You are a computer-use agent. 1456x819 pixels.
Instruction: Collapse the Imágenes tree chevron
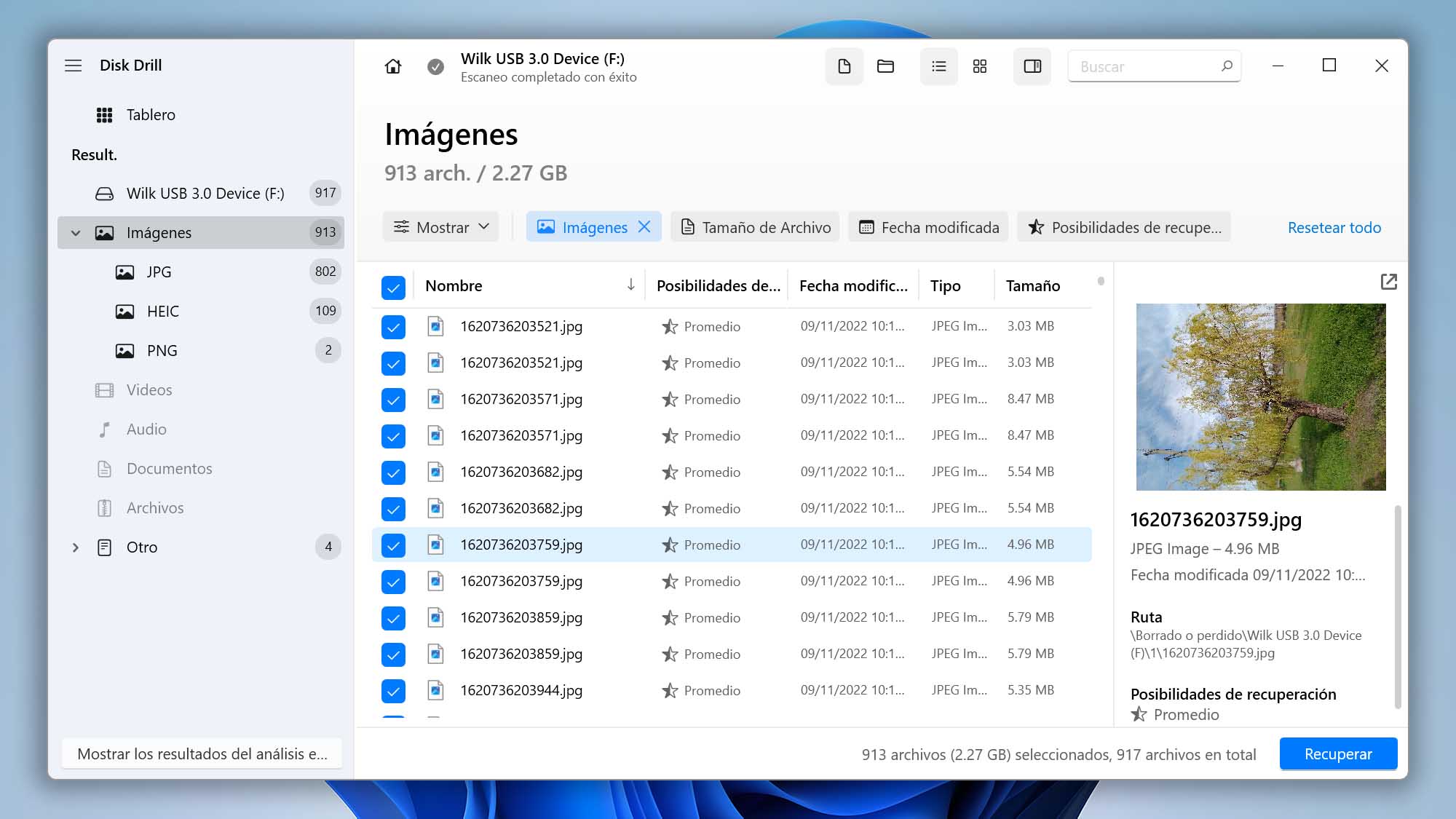[76, 233]
